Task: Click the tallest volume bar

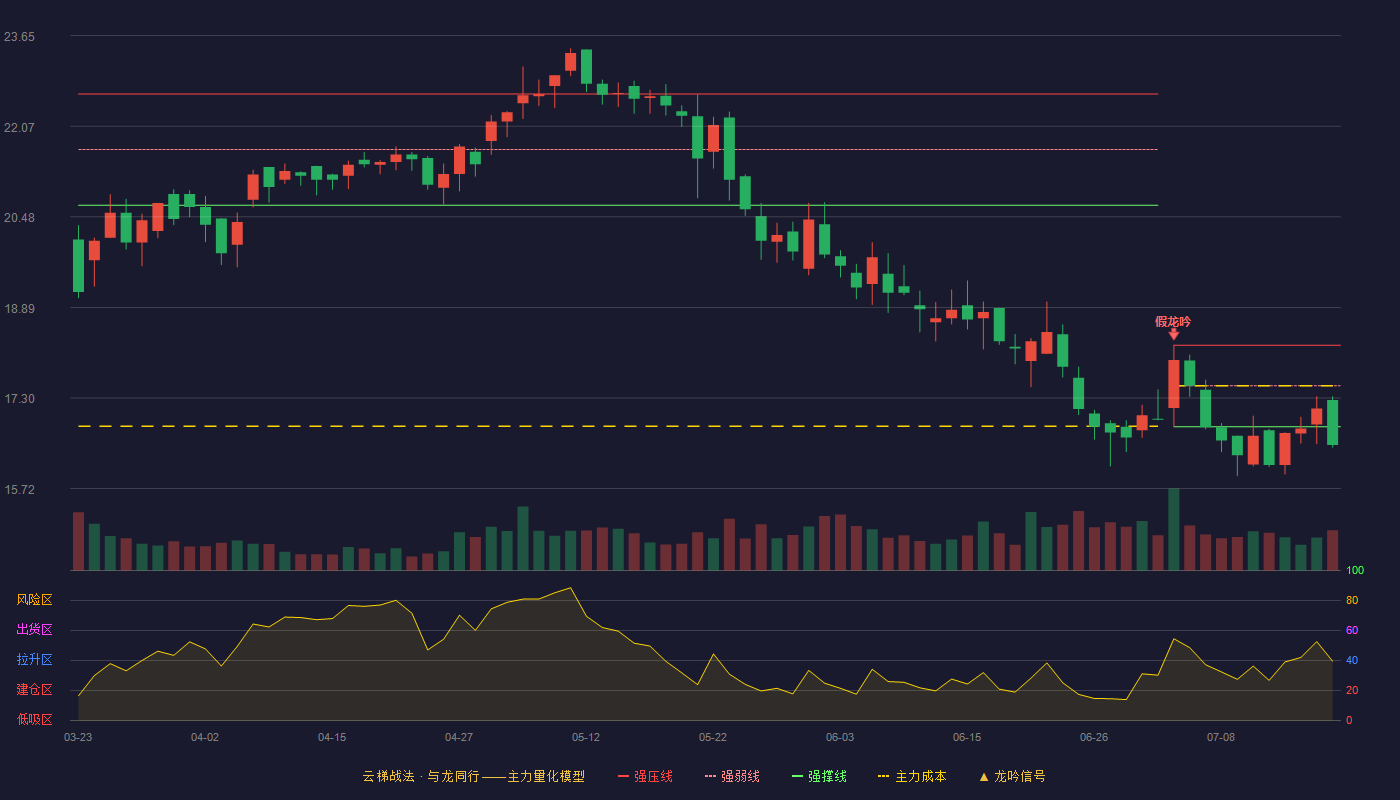Action: tap(1174, 529)
